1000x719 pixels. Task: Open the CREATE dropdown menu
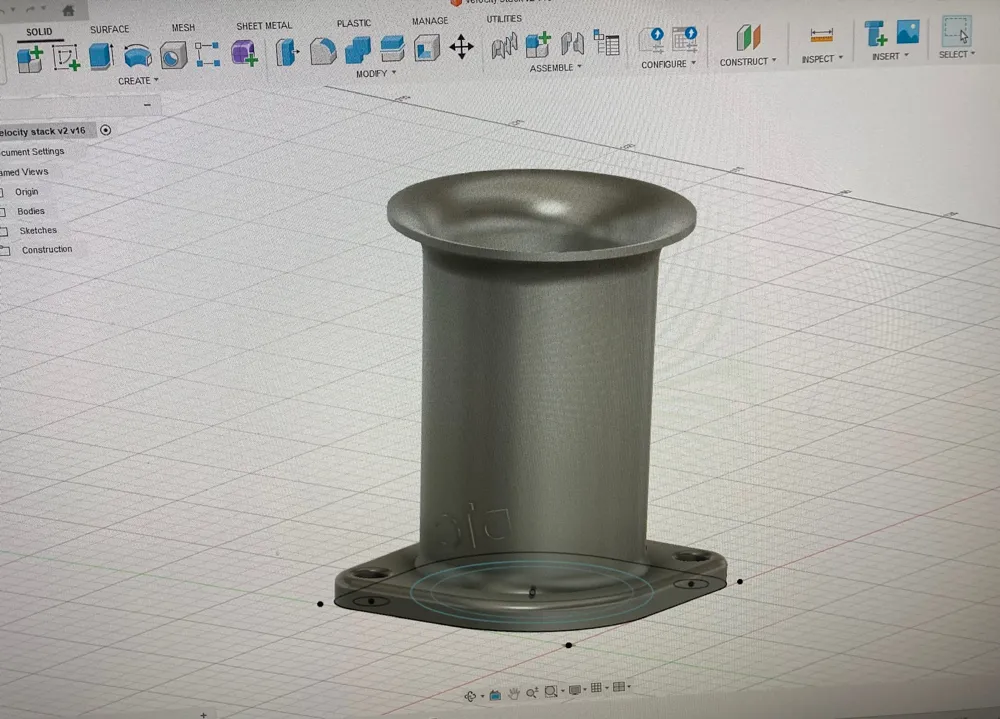click(138, 81)
